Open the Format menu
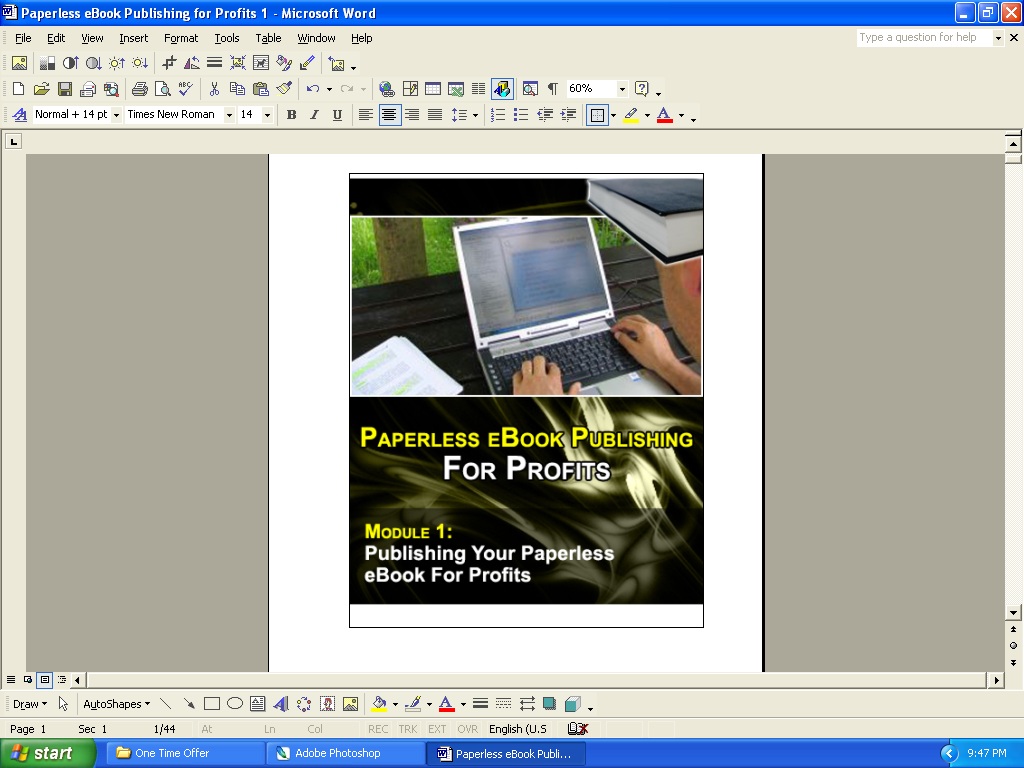This screenshot has height=768, width=1024. pyautogui.click(x=181, y=38)
